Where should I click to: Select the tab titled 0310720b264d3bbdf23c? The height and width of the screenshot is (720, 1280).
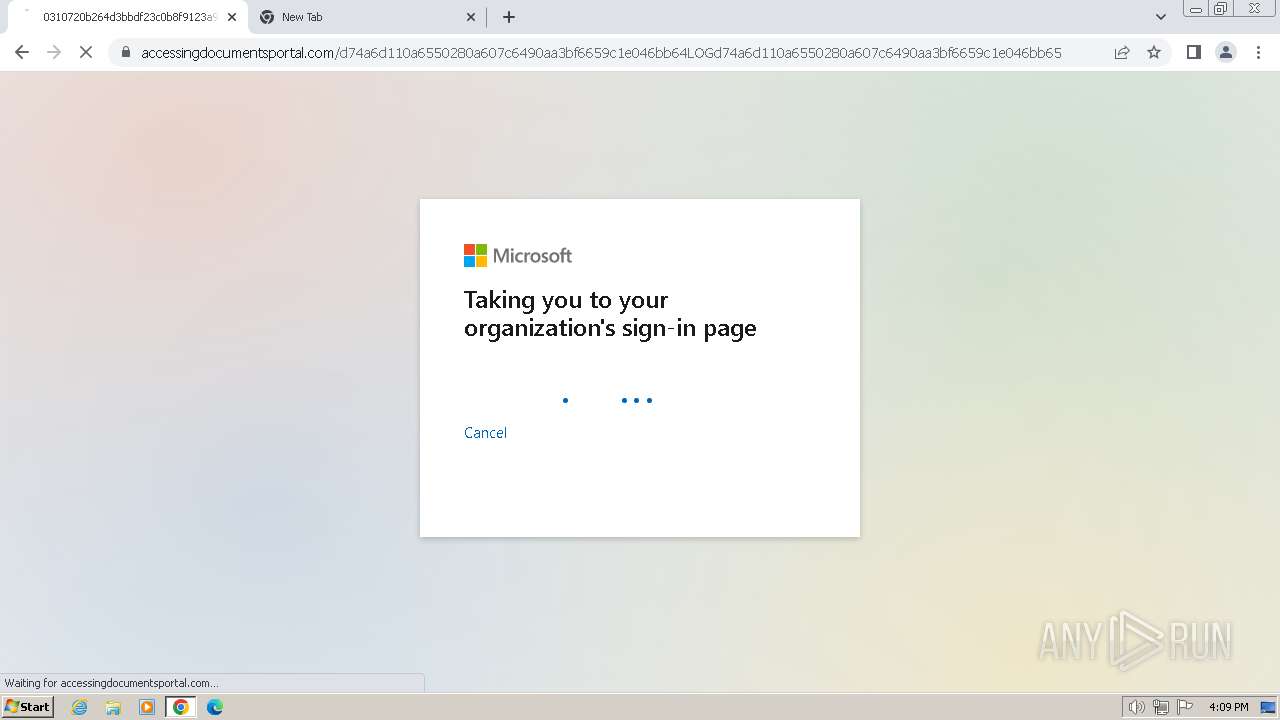click(x=126, y=17)
